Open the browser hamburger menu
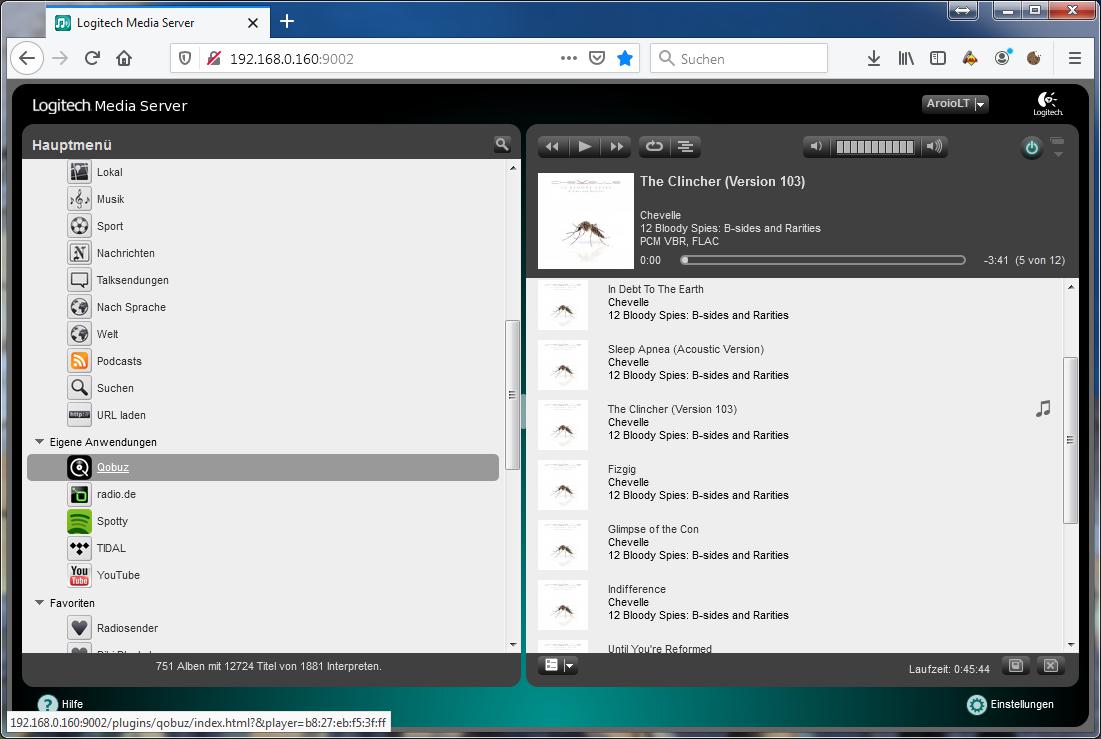The image size is (1101, 739). click(1075, 58)
